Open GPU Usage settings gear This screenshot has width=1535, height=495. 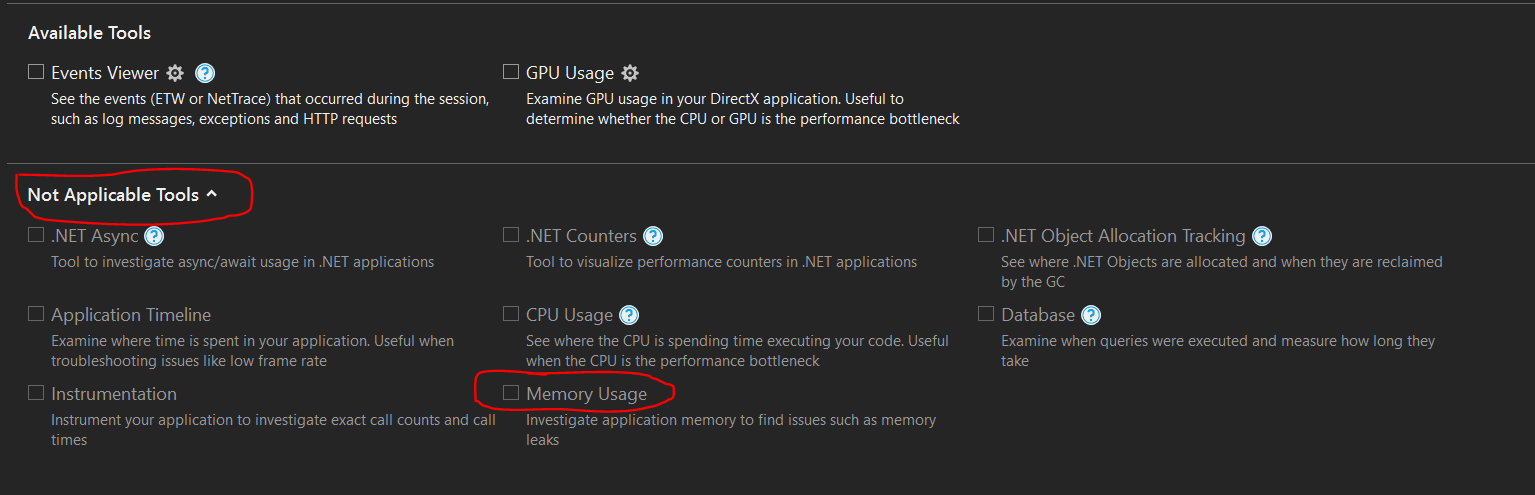tap(630, 73)
